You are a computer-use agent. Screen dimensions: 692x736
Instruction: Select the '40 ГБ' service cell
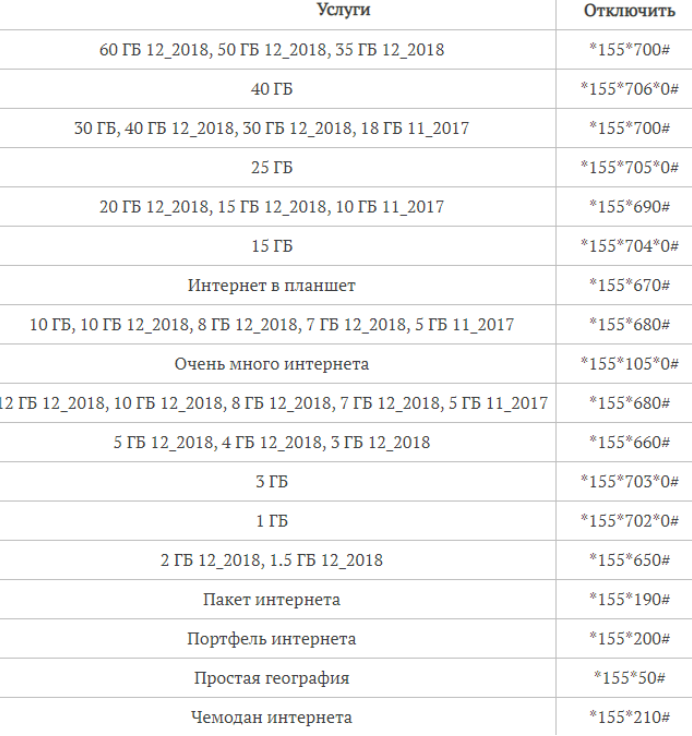(x=271, y=89)
